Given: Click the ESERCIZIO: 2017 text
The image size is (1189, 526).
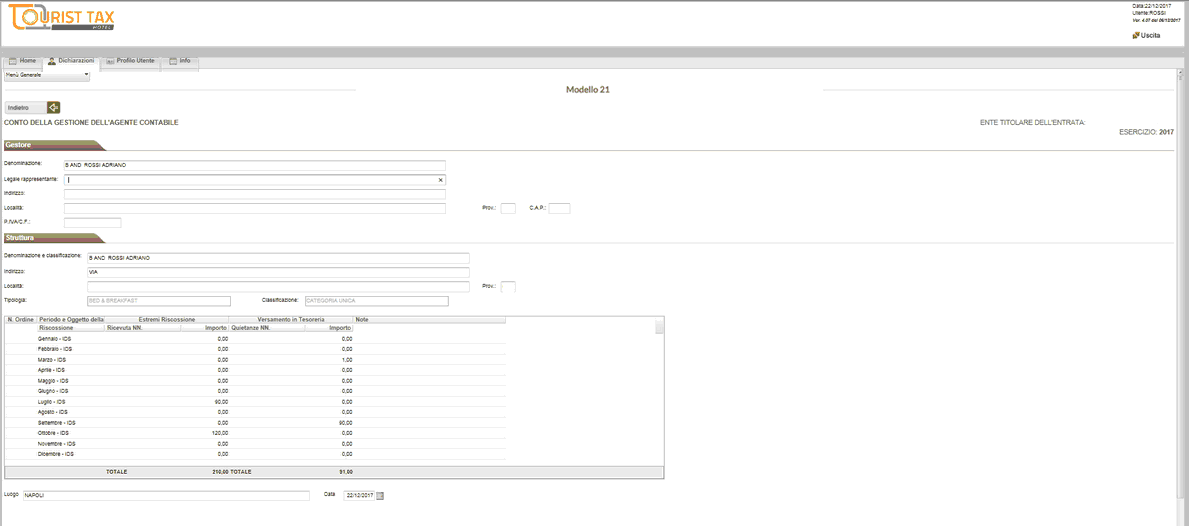Looking at the screenshot, I should [x=1147, y=132].
